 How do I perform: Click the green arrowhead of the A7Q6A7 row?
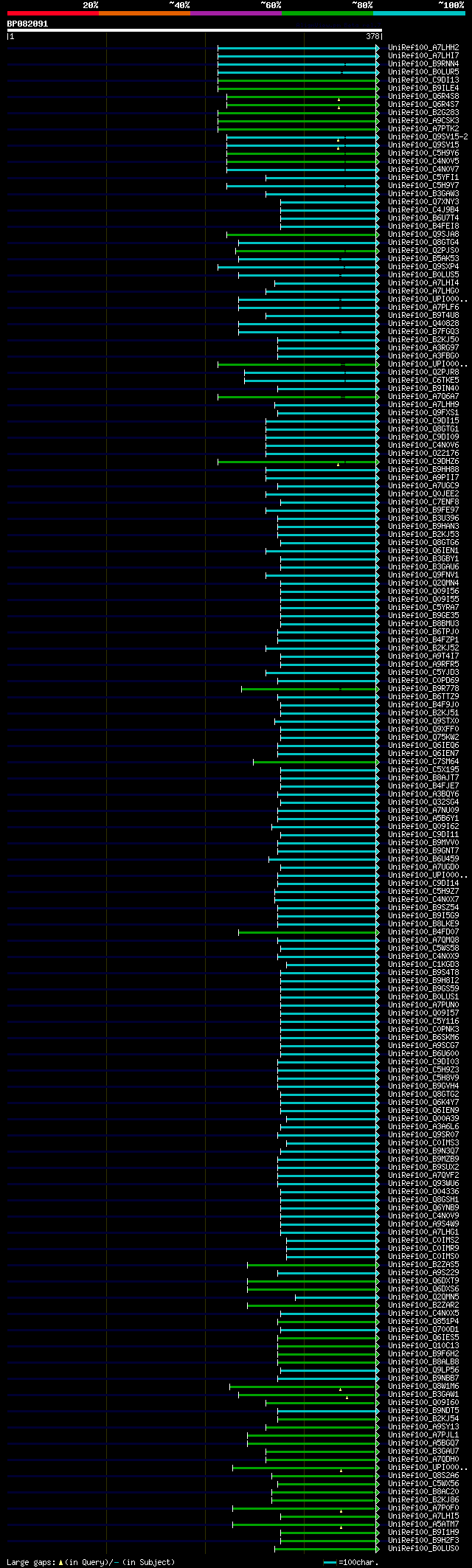(378, 397)
